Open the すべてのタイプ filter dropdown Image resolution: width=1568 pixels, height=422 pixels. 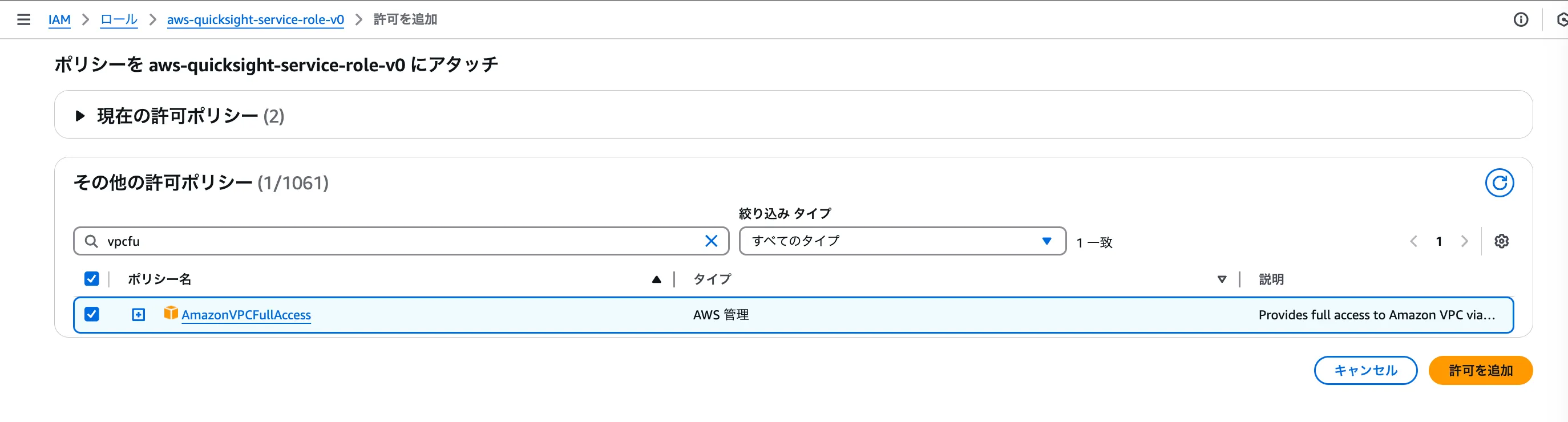[x=902, y=241]
